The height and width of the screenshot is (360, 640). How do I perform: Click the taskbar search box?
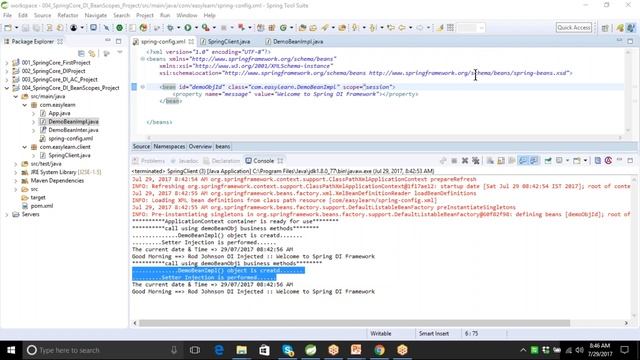tap(102, 350)
